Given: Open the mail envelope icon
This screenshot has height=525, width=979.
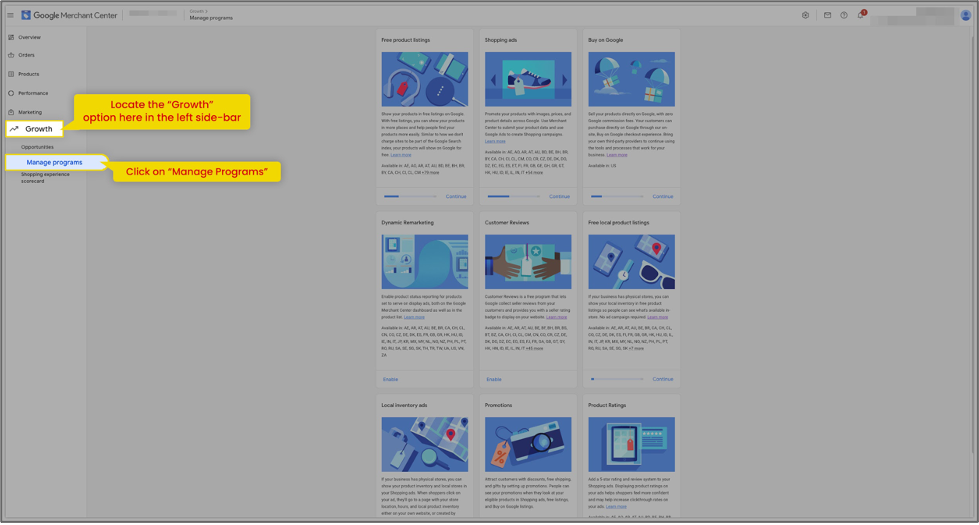Looking at the screenshot, I should tap(827, 15).
